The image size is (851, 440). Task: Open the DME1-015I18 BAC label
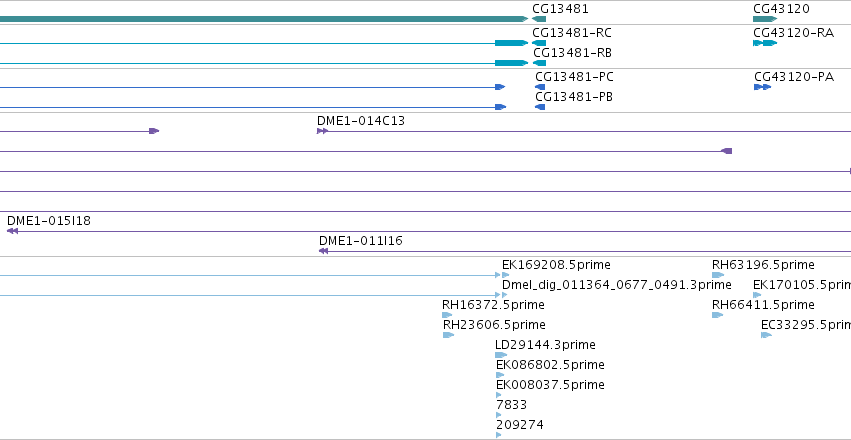coord(49,221)
